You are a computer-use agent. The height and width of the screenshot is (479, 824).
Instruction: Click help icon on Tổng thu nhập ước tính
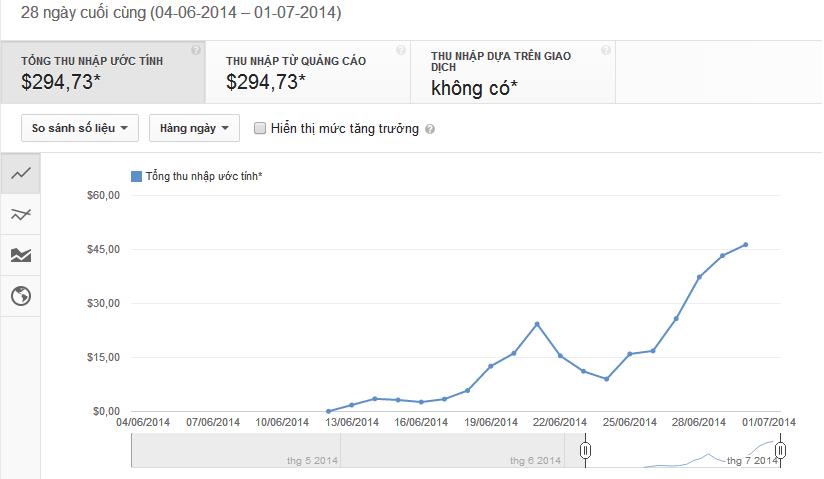point(195,50)
